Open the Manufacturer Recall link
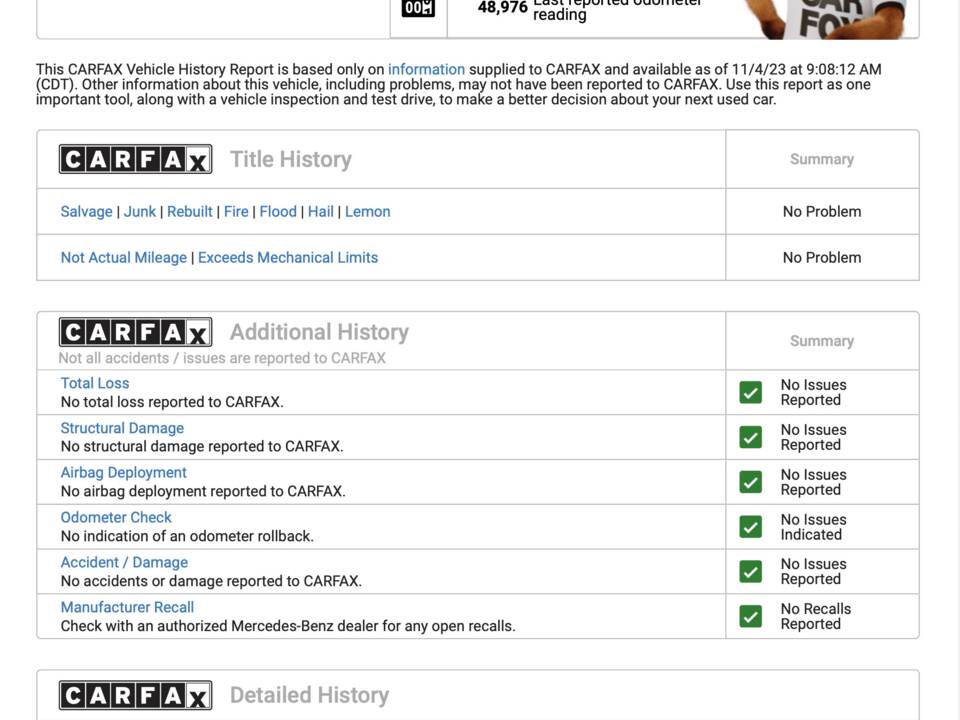 tap(127, 607)
